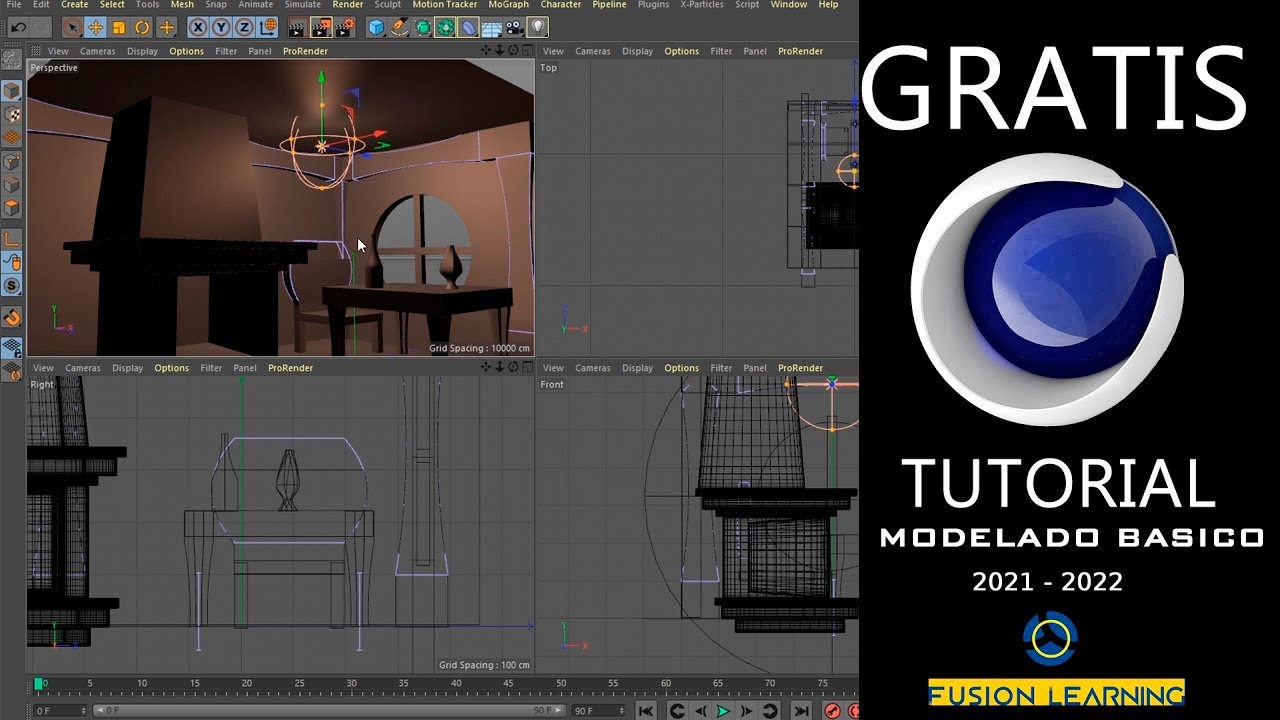Open the last-used tools plus dropdown
1280x720 pixels.
pyautogui.click(x=167, y=28)
